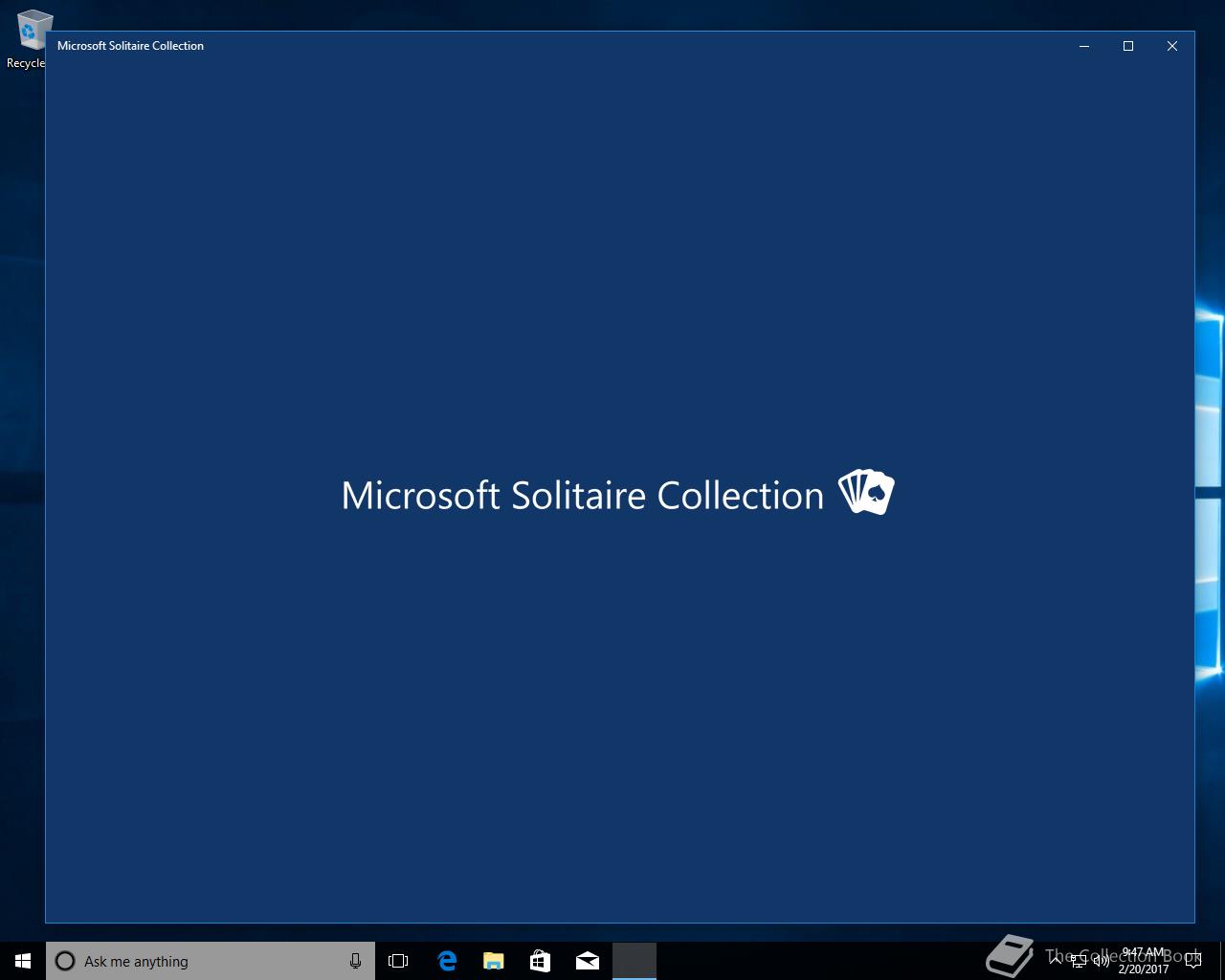Click the Show desktop strip beside Action Center

[1222, 961]
